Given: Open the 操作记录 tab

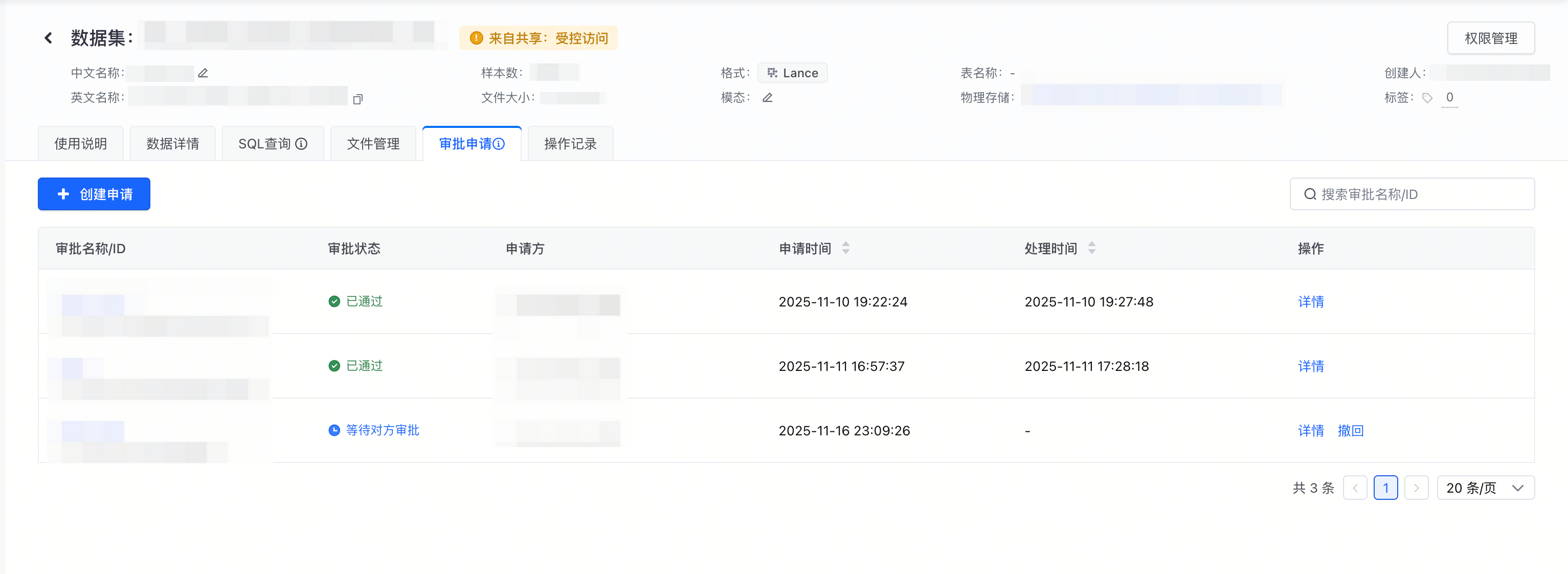Looking at the screenshot, I should tap(570, 144).
